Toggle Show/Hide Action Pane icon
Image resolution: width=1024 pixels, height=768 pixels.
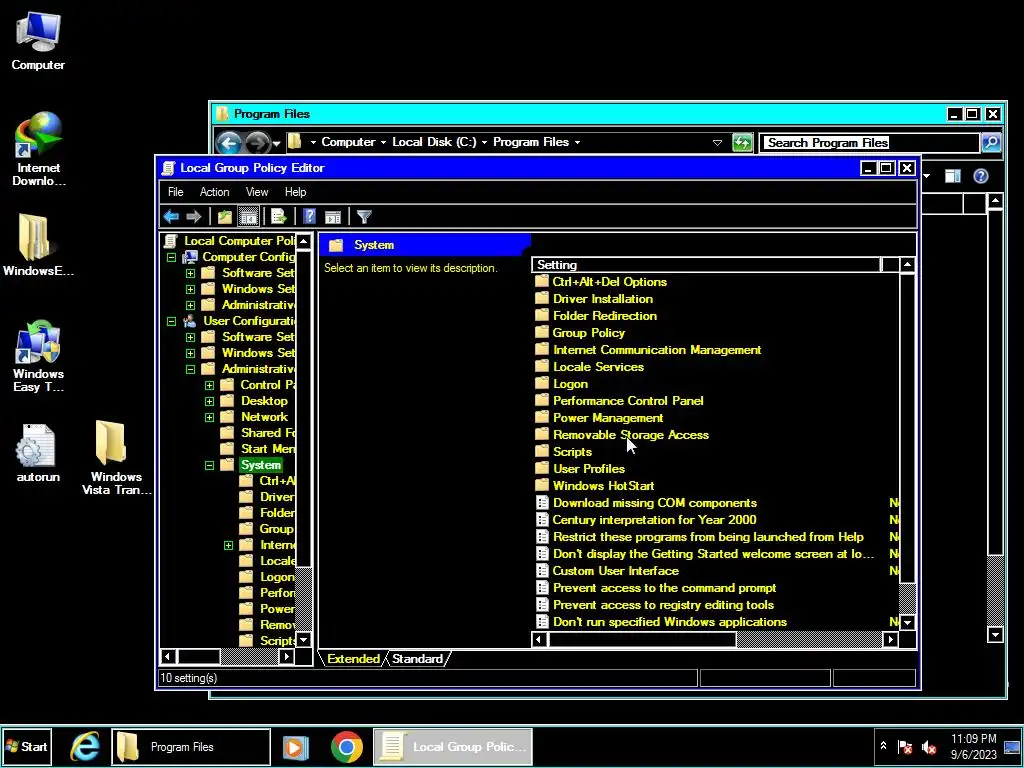333,216
